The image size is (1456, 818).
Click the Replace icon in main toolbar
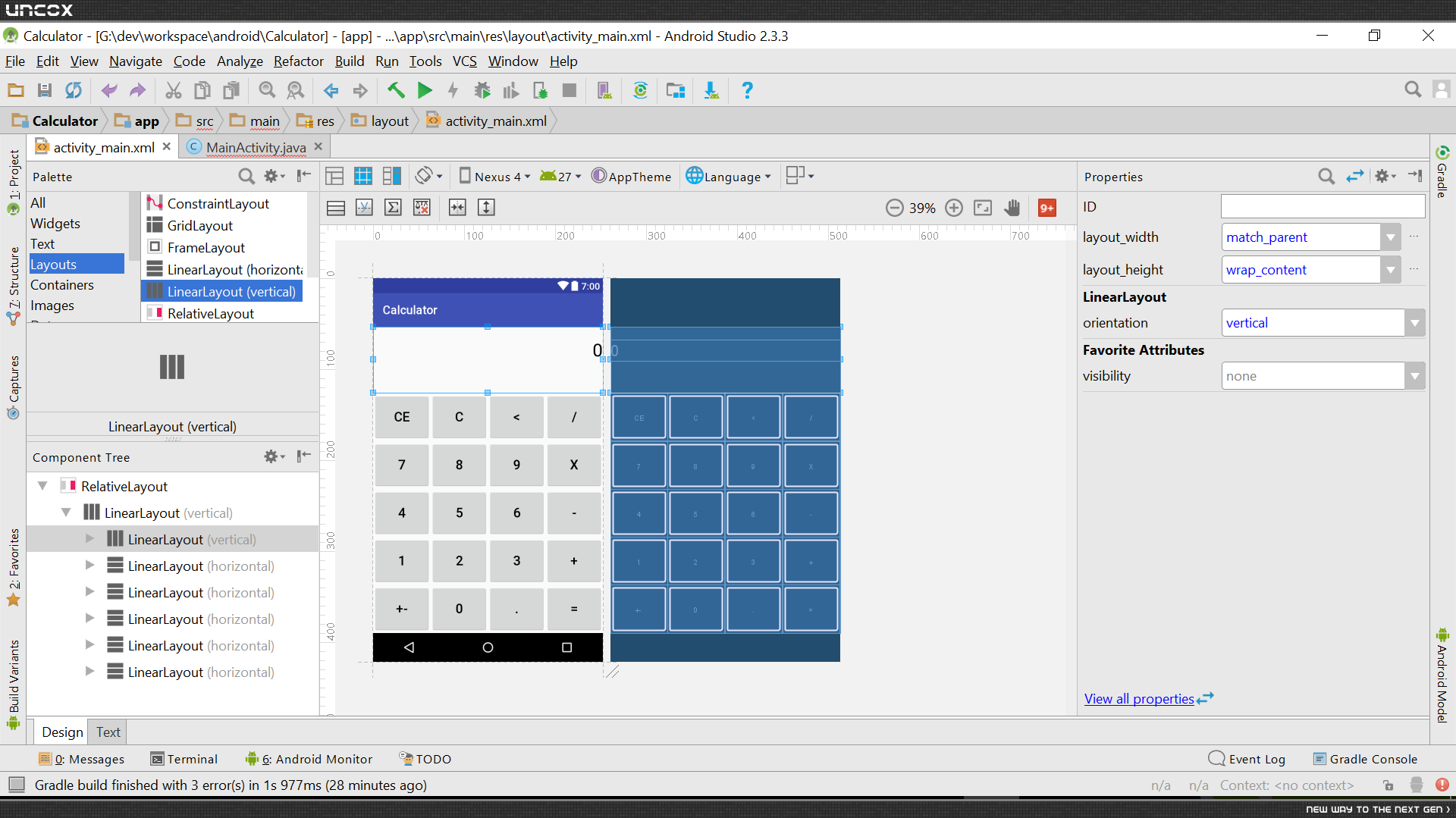tap(296, 90)
